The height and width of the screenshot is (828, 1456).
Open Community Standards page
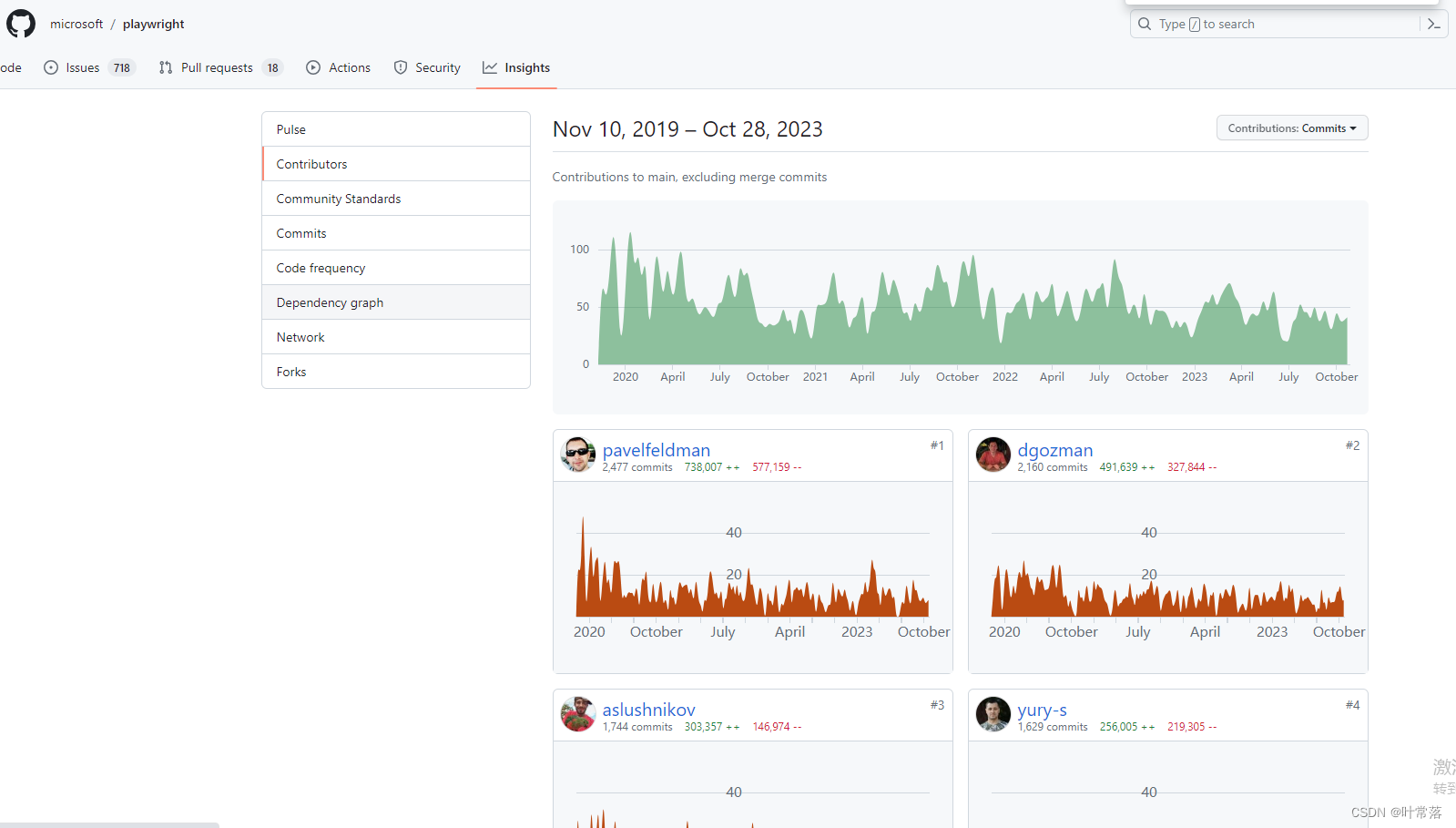click(396, 199)
